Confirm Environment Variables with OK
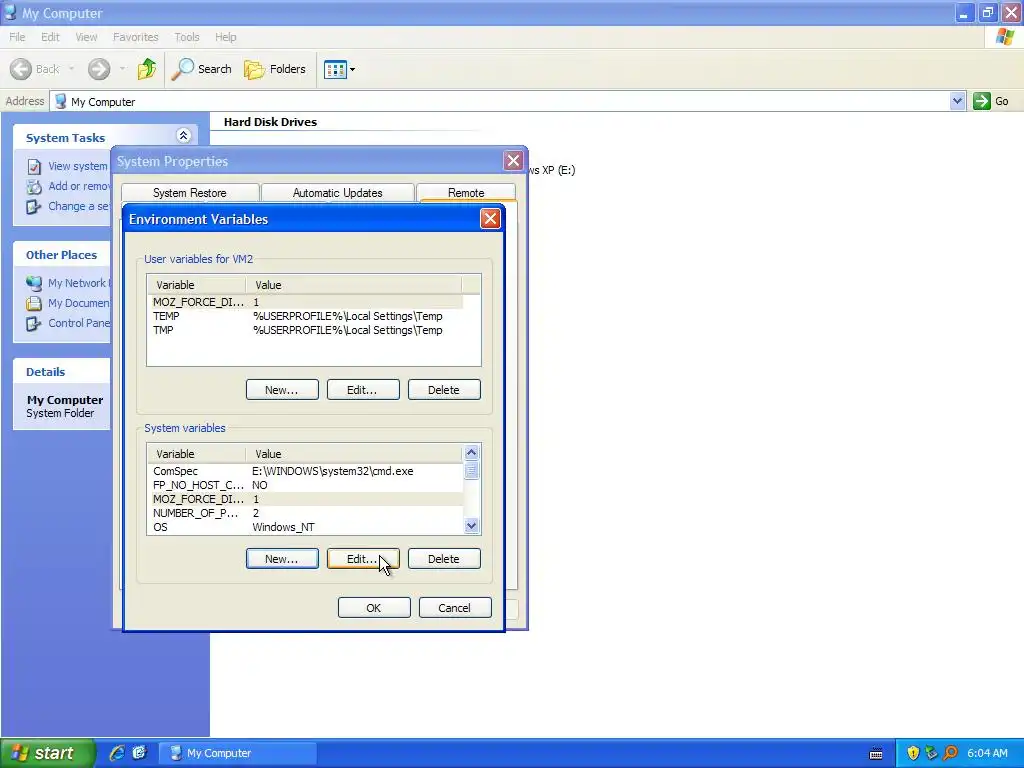The width and height of the screenshot is (1024, 768). coord(374,608)
